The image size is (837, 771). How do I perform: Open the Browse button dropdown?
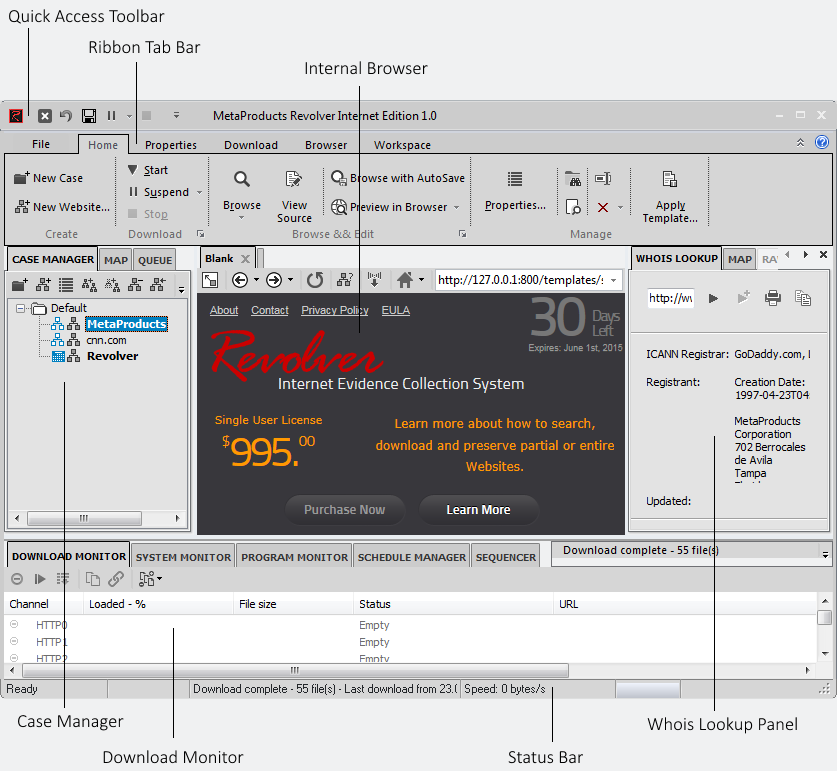tap(242, 217)
